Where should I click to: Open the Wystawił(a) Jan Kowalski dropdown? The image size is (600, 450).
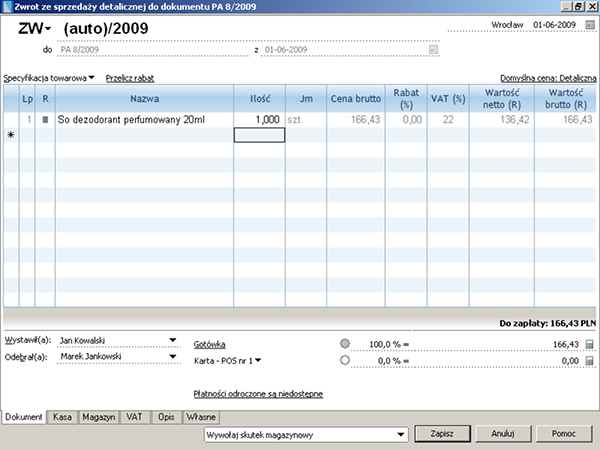coord(172,340)
